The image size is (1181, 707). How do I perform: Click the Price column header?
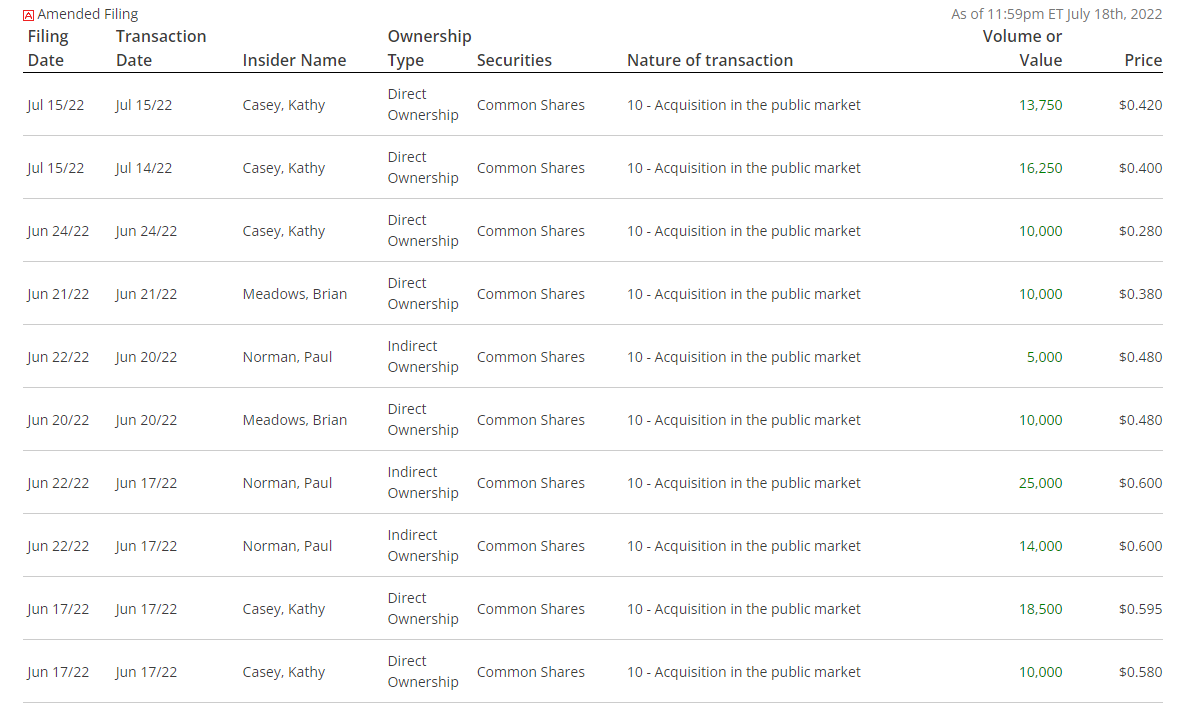pyautogui.click(x=1143, y=60)
